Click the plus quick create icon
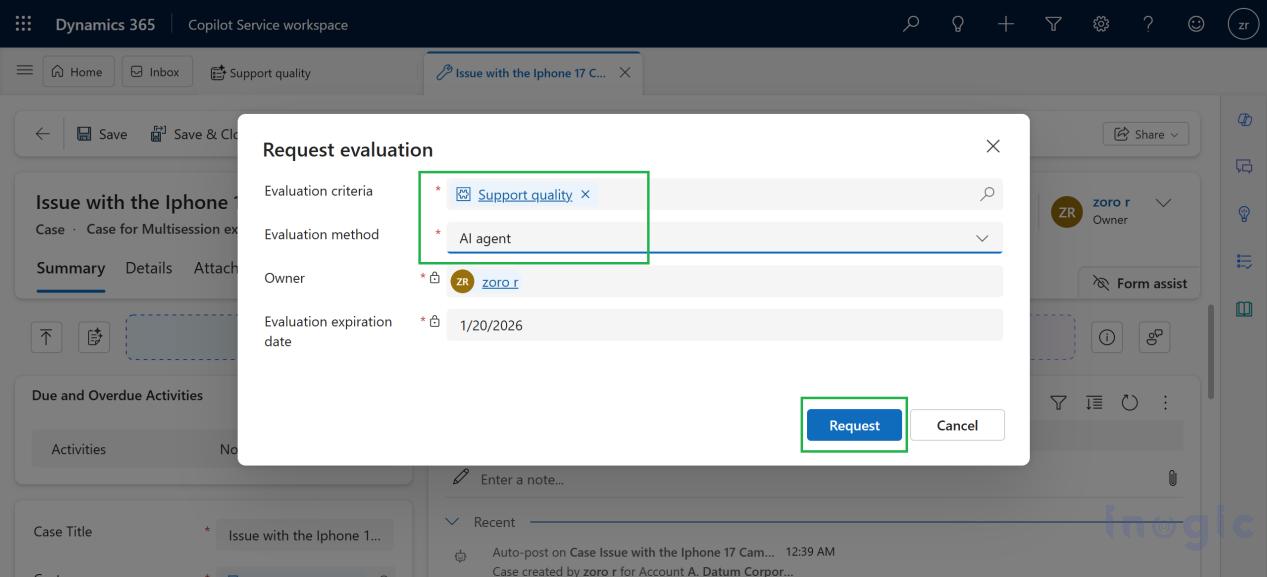The width and height of the screenshot is (1267, 577). click(x=1006, y=24)
